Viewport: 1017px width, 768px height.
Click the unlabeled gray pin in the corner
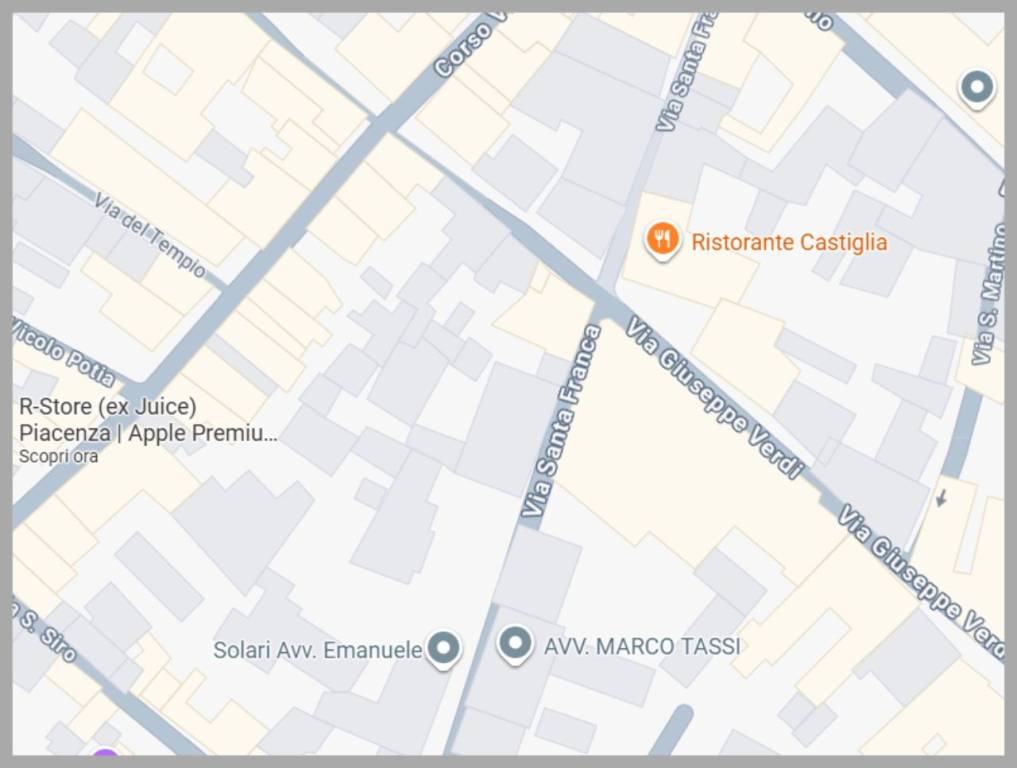click(x=977, y=88)
